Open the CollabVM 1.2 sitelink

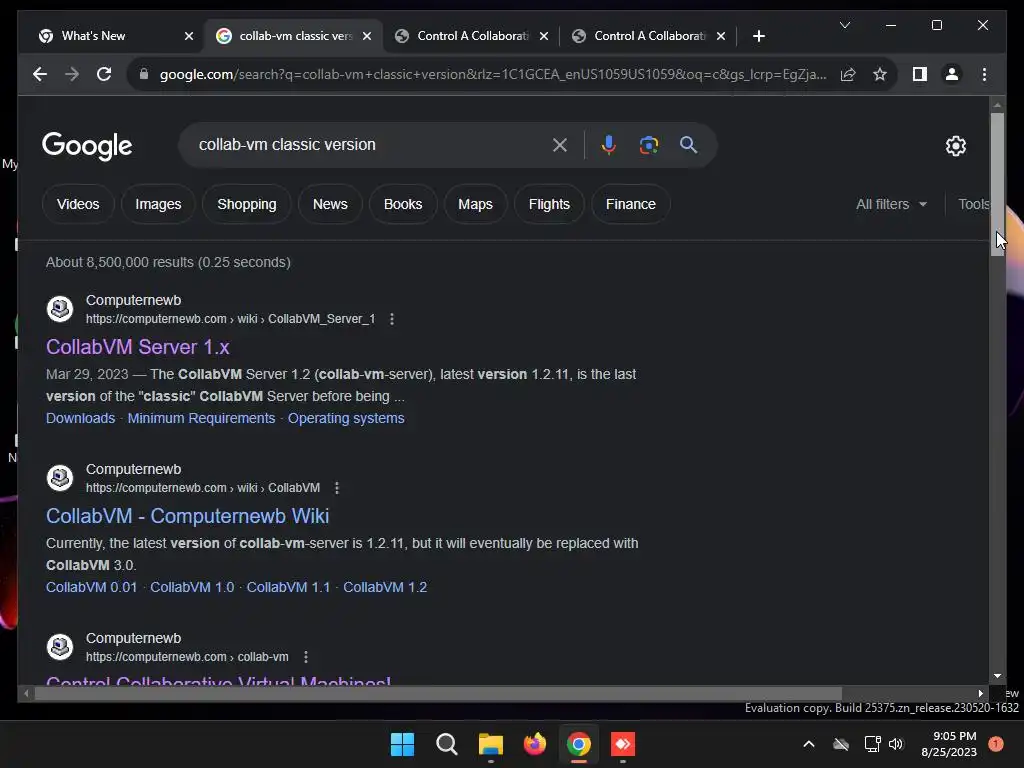click(x=385, y=587)
